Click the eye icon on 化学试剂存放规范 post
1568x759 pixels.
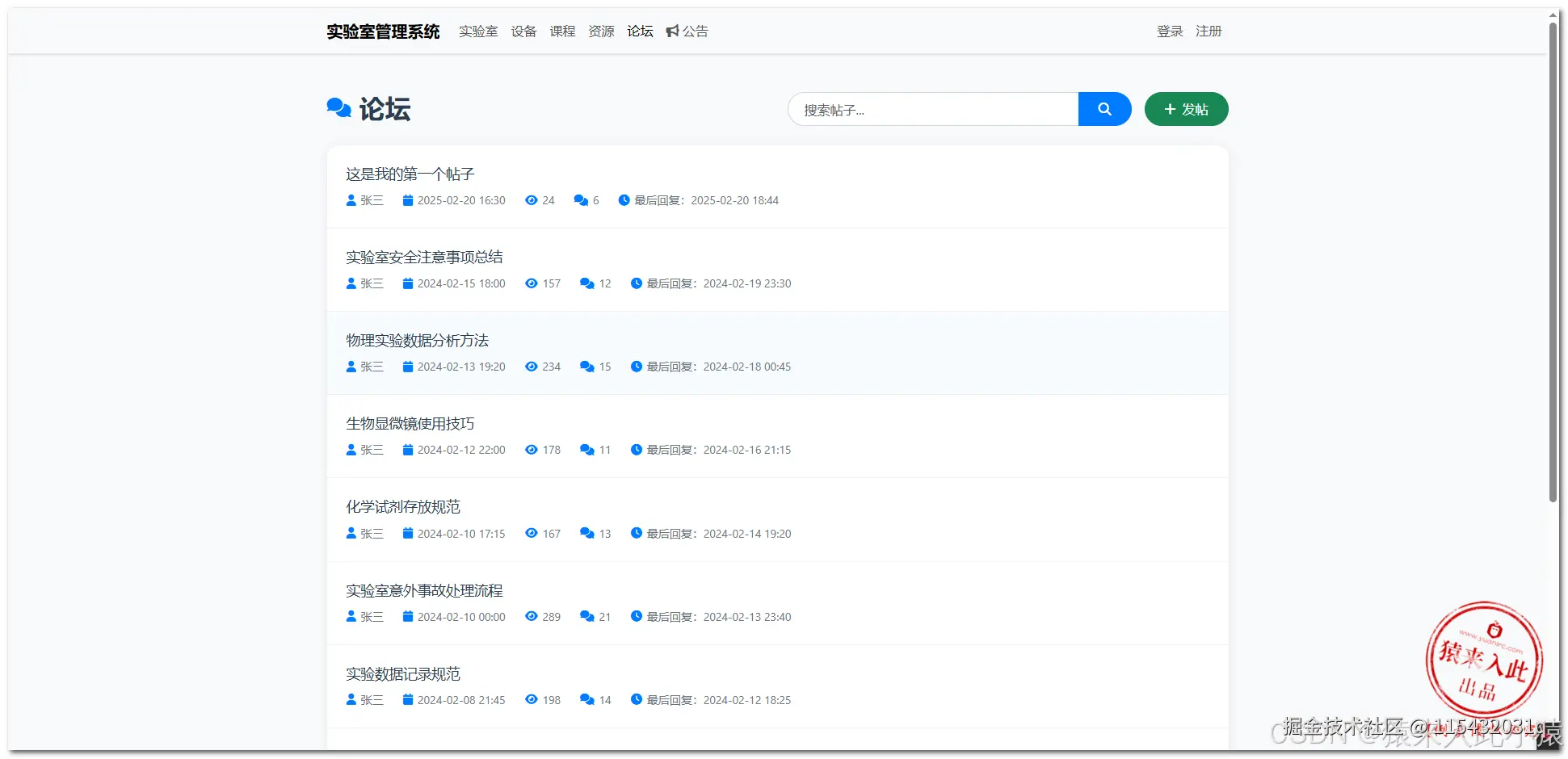tap(531, 533)
